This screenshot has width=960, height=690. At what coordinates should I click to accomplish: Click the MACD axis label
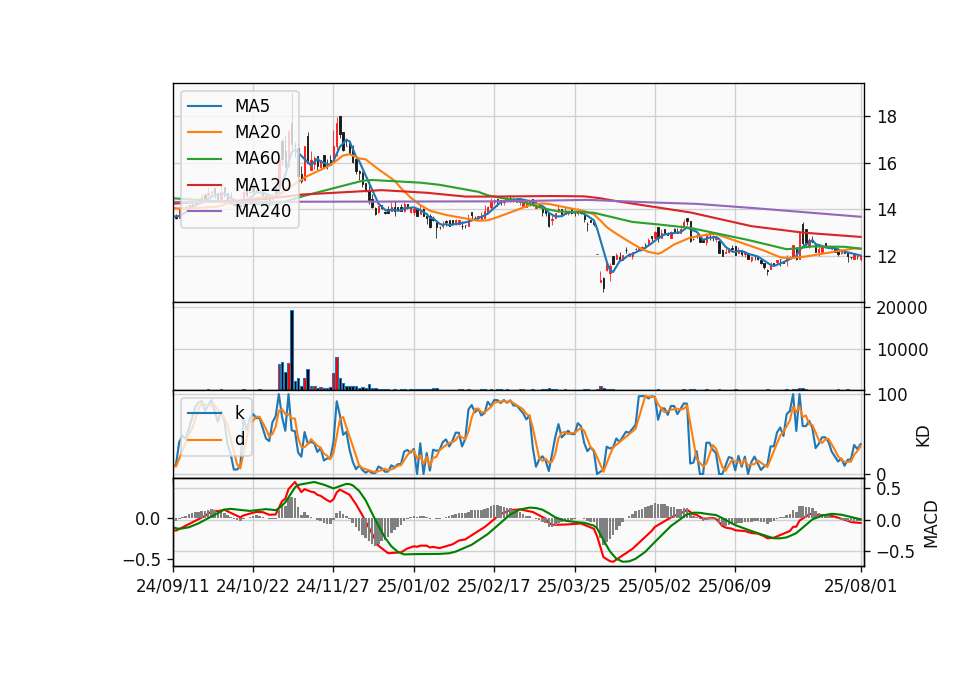931,524
